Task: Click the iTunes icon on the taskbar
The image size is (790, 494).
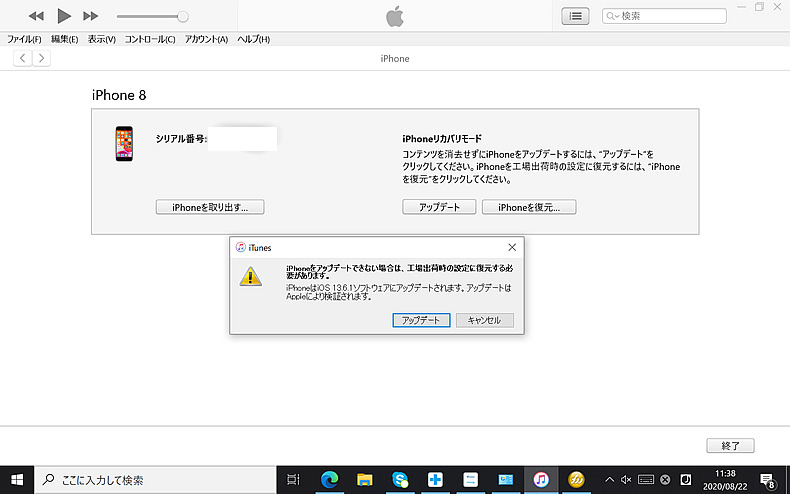Action: [x=541, y=479]
